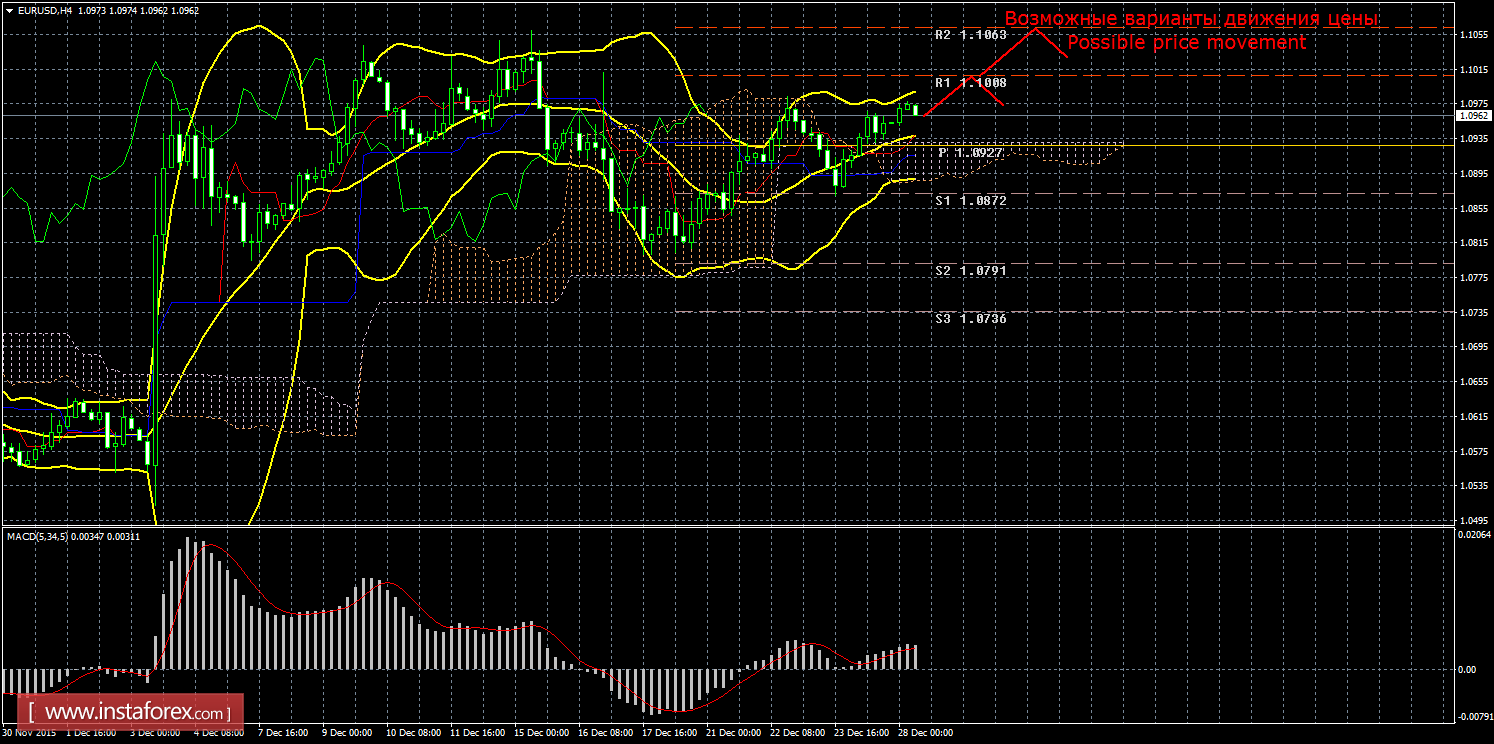
Task: Click the Russian red annotation text line
Action: click(x=1190, y=19)
